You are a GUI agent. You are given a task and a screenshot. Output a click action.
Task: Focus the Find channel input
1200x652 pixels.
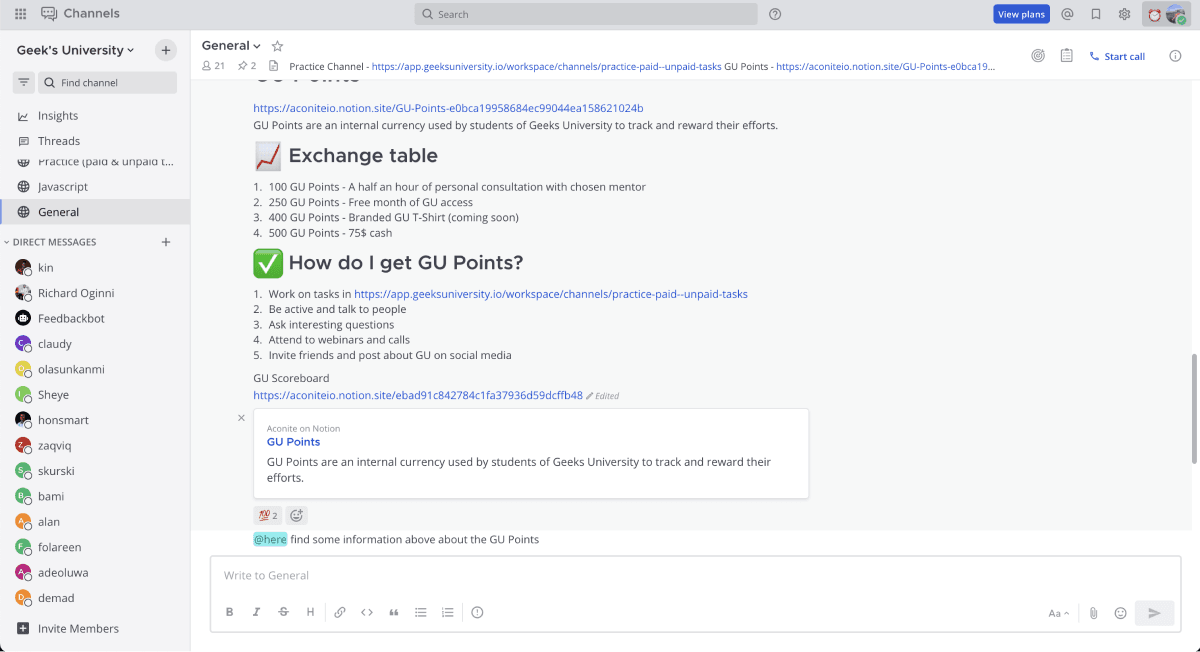(x=107, y=82)
